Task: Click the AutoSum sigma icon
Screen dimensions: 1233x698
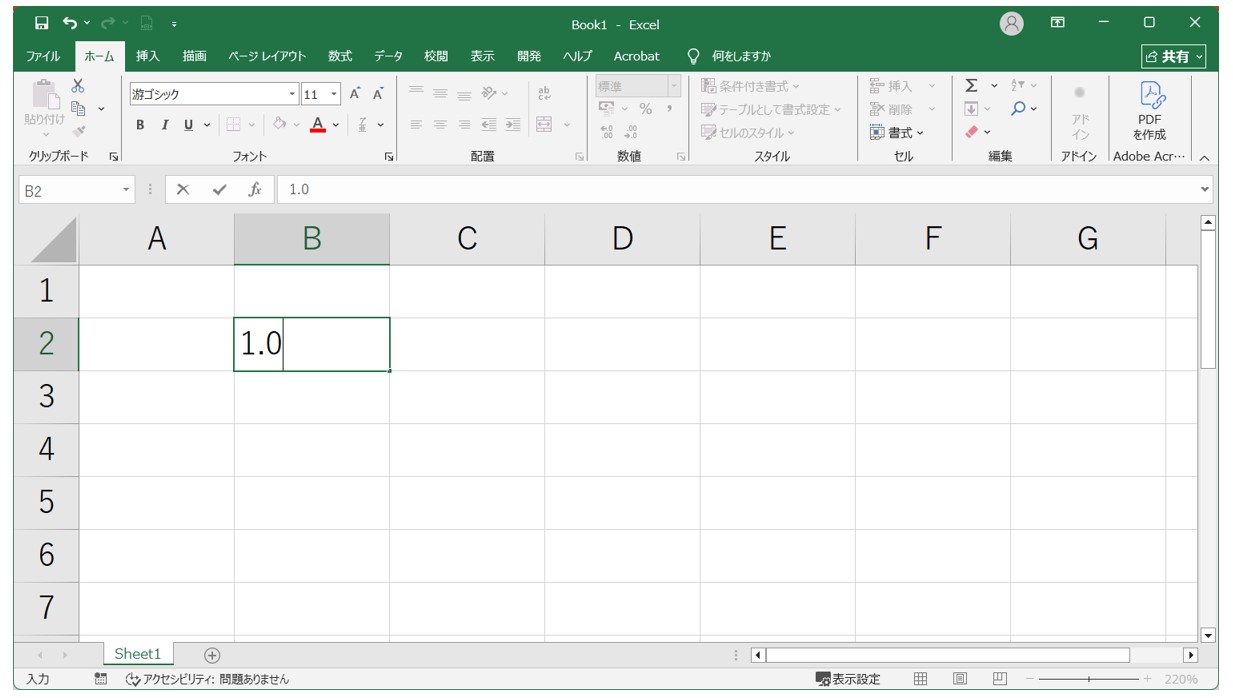Action: 971,86
